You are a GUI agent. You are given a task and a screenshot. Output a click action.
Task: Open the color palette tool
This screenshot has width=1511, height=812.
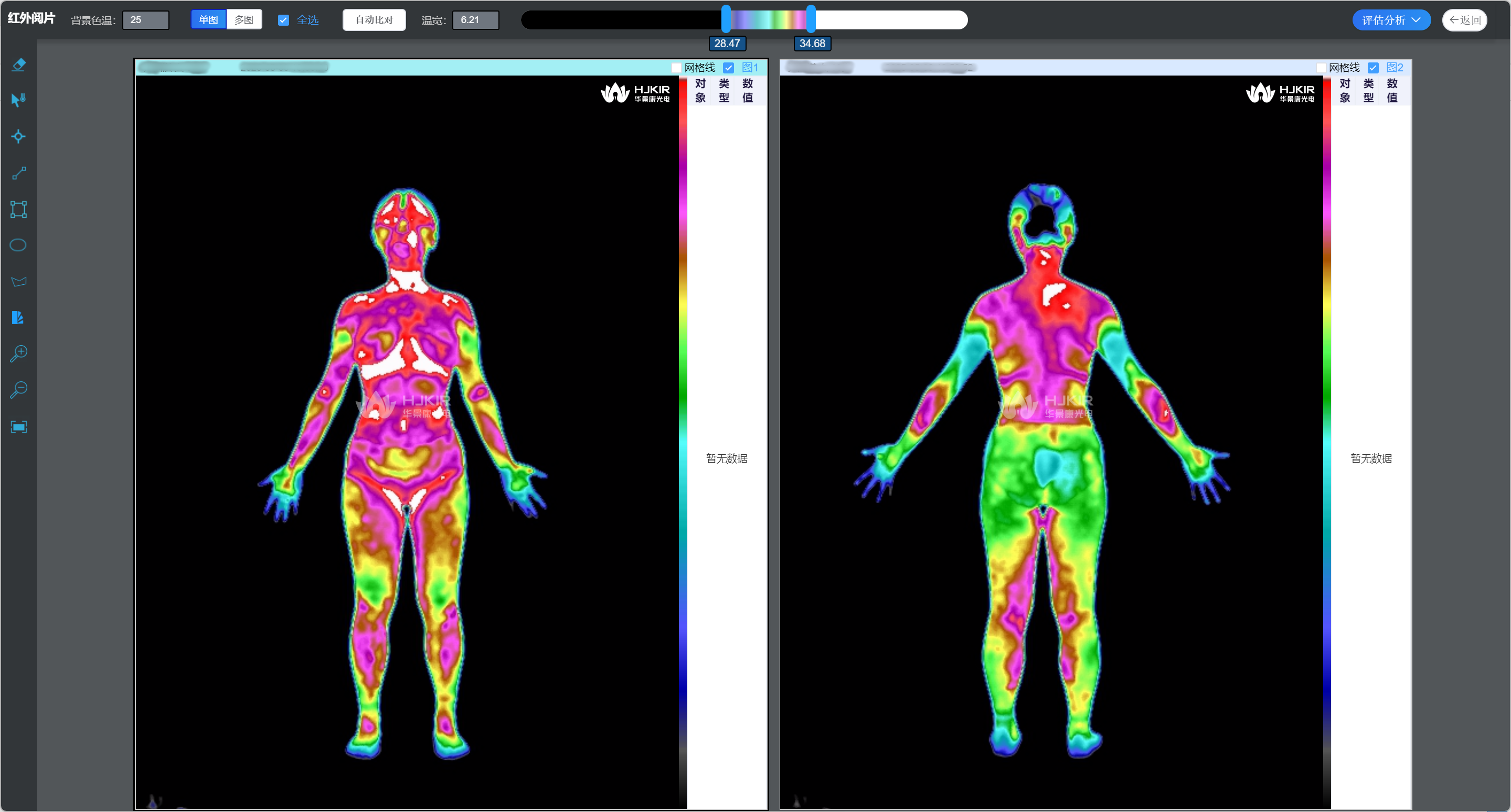pyautogui.click(x=18, y=318)
